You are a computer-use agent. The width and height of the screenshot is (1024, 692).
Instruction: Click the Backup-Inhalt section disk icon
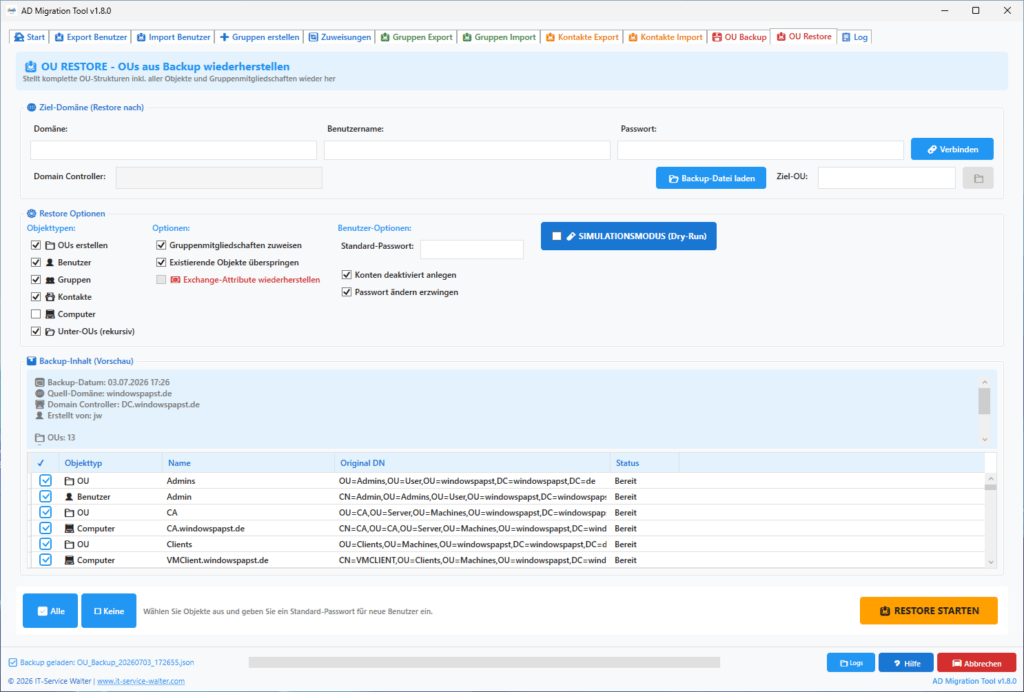31,361
